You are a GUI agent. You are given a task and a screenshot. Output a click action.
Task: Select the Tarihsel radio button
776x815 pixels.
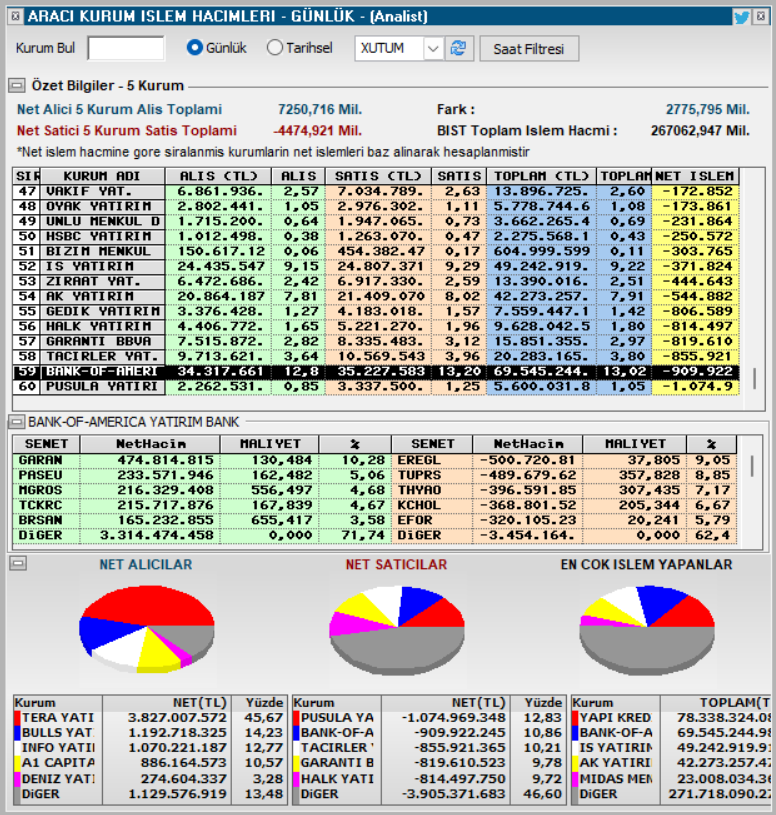pos(274,48)
